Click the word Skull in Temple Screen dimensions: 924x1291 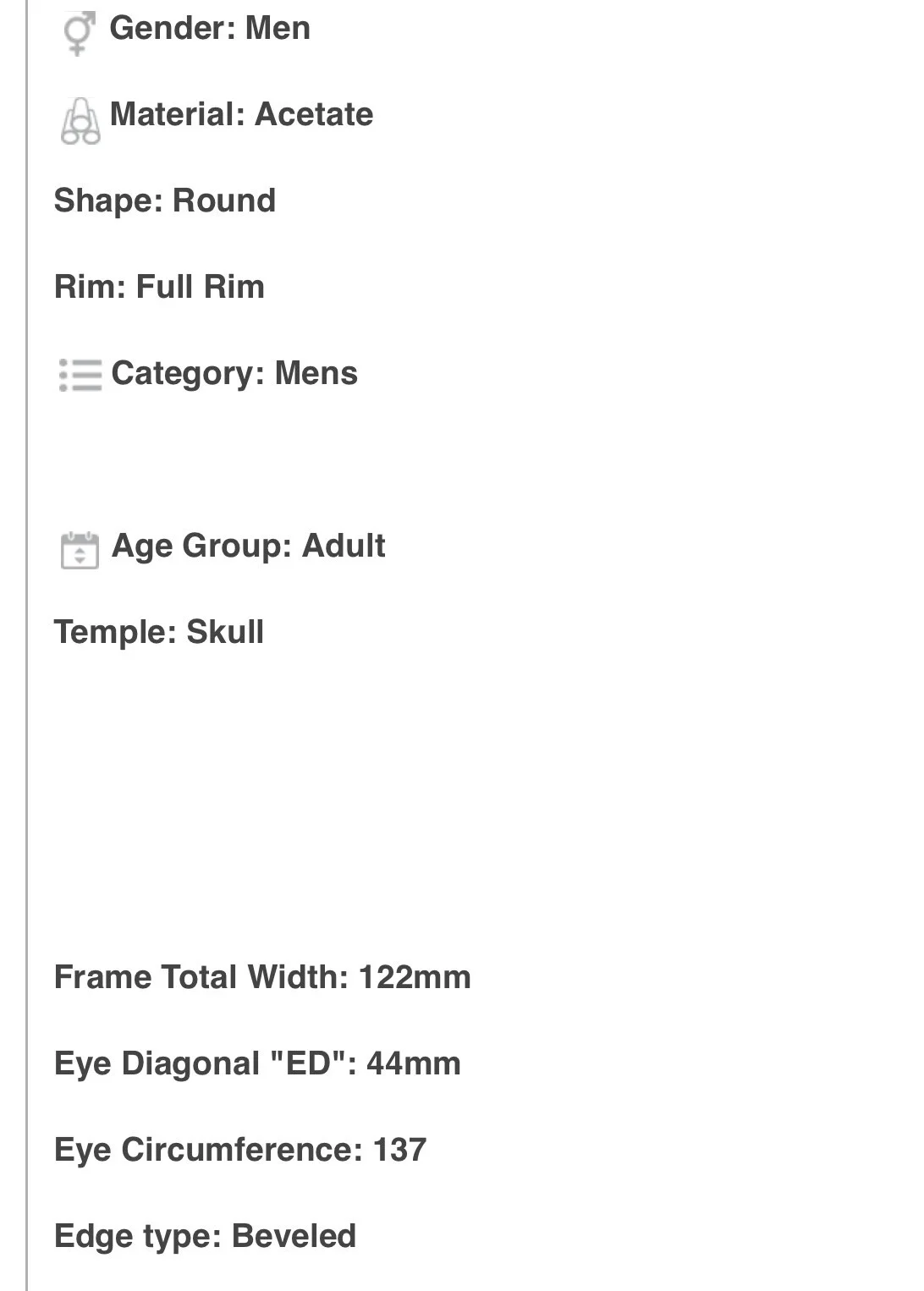point(225,632)
